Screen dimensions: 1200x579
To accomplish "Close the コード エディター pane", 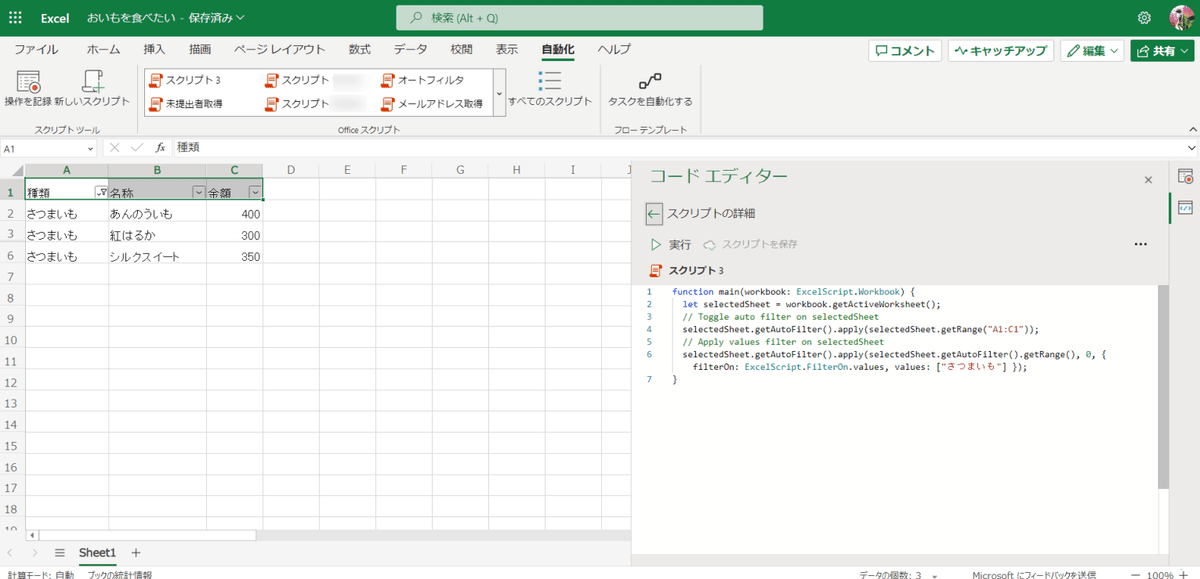I will 1148,179.
